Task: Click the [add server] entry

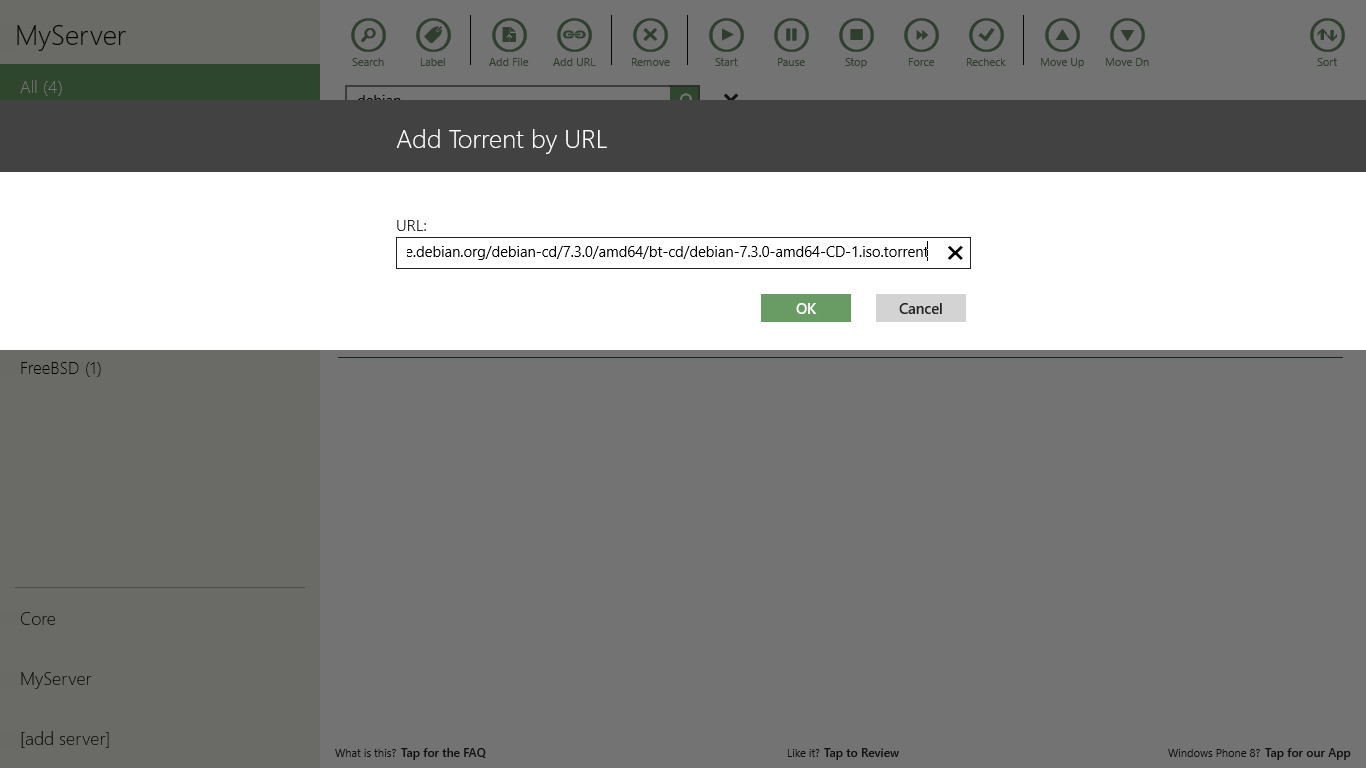Action: (x=65, y=739)
